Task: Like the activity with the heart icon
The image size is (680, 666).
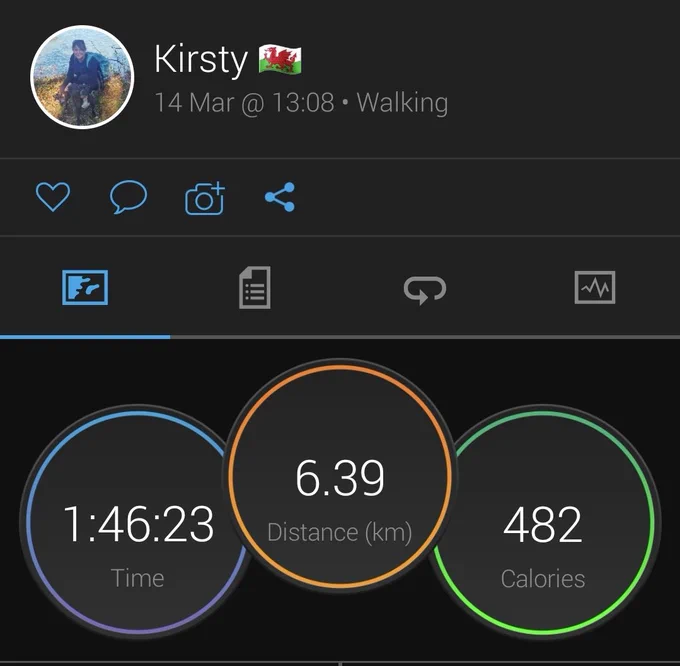Action: (x=52, y=197)
